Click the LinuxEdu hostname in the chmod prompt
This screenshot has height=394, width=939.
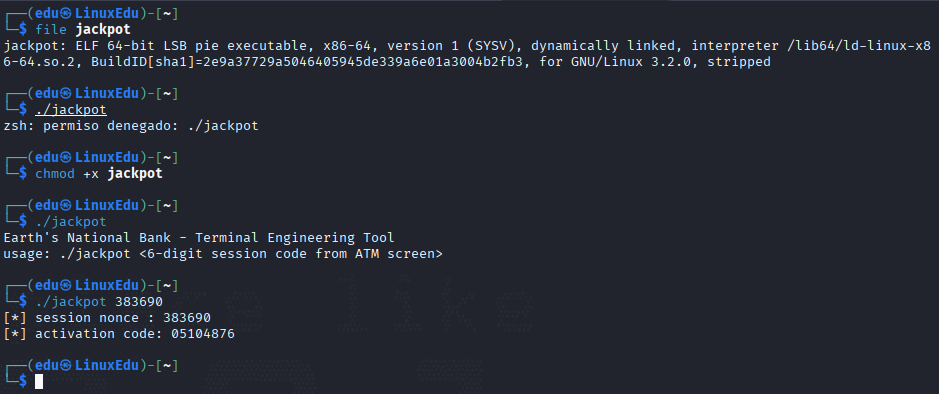click(x=107, y=157)
